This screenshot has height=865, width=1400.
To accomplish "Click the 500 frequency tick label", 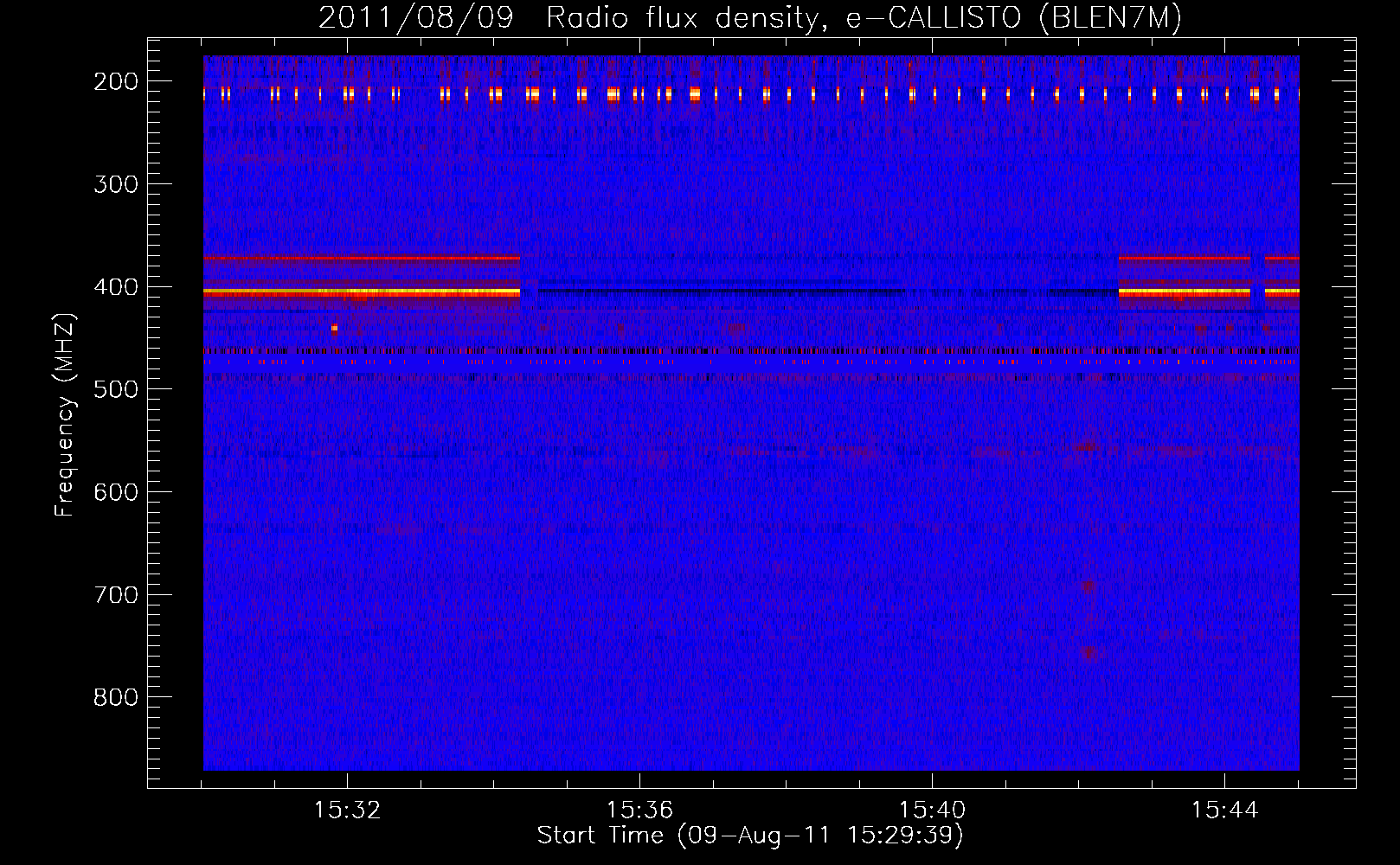I will (116, 389).
